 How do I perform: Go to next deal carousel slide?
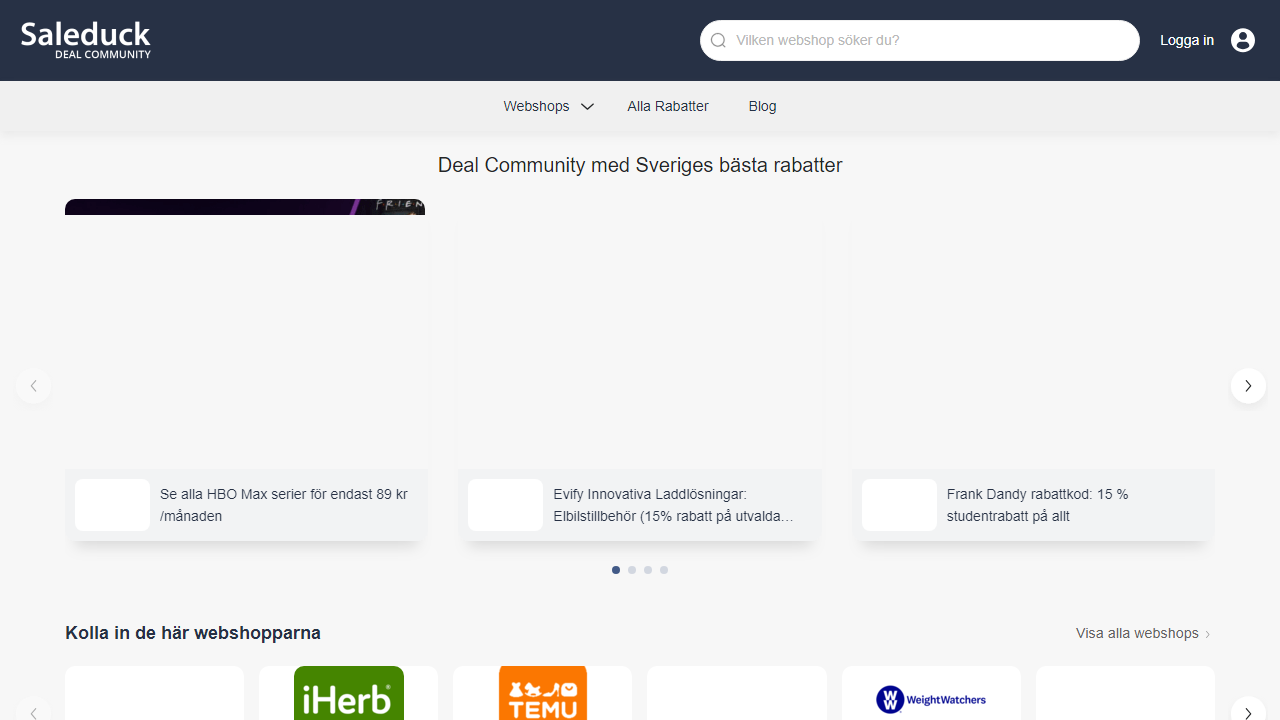pyautogui.click(x=1248, y=386)
